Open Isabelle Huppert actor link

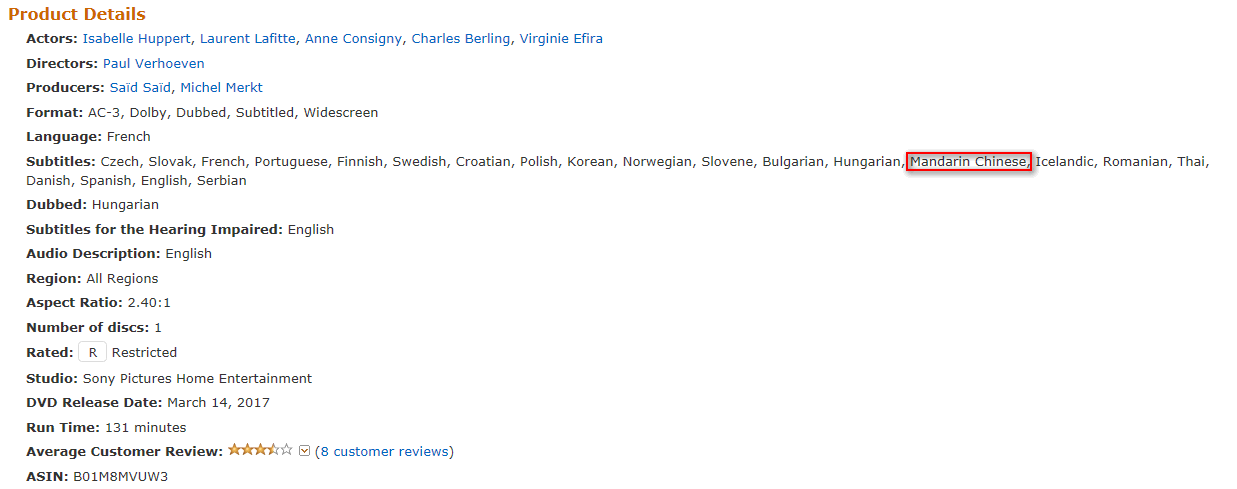click(x=137, y=39)
